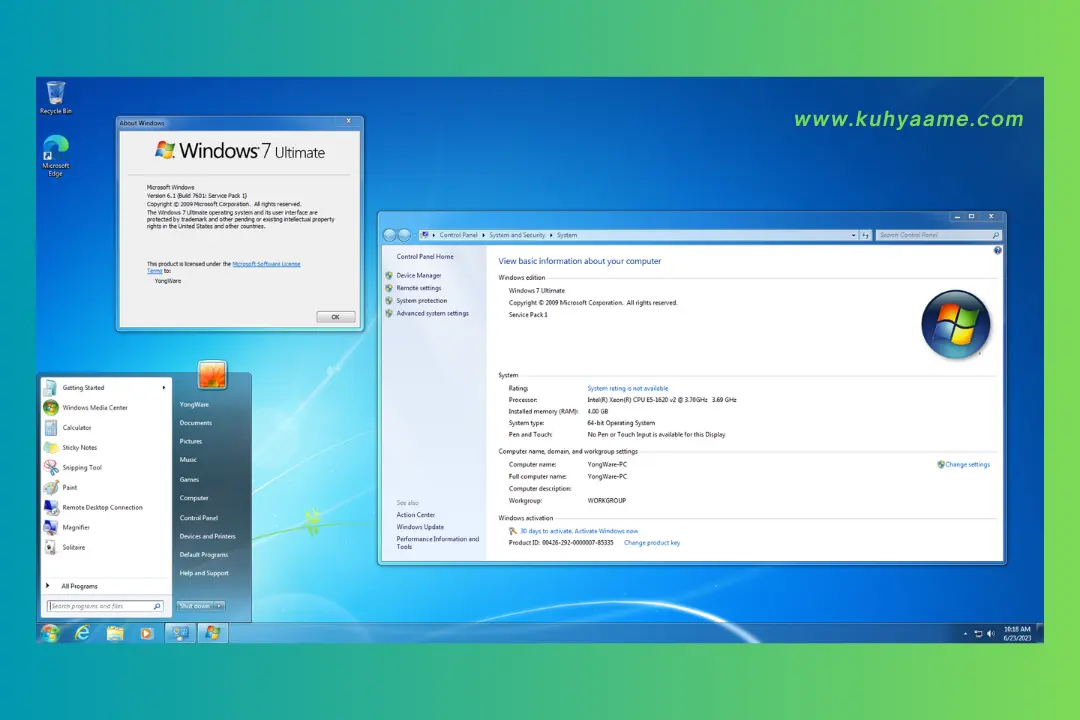1080x720 pixels.
Task: Click Change settings for computer name
Action: (968, 464)
